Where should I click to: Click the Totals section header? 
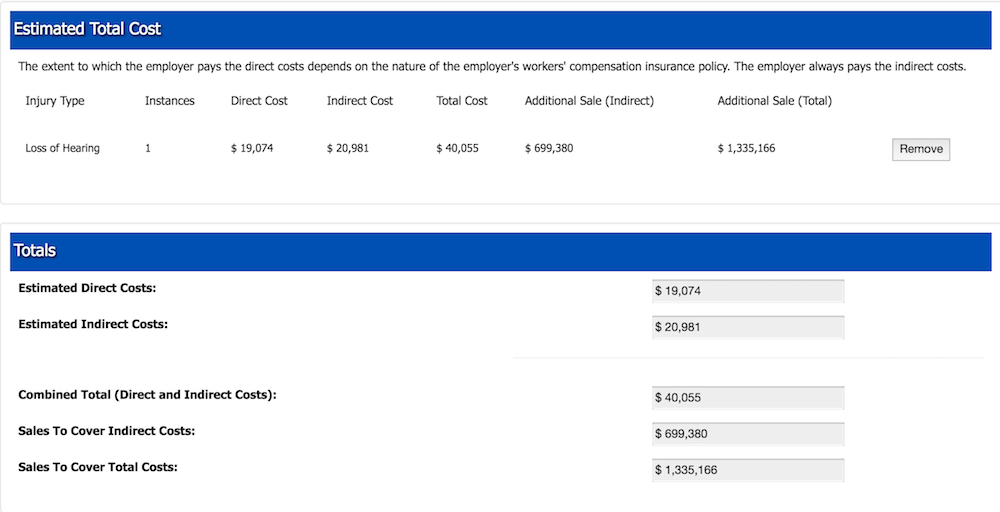35,251
